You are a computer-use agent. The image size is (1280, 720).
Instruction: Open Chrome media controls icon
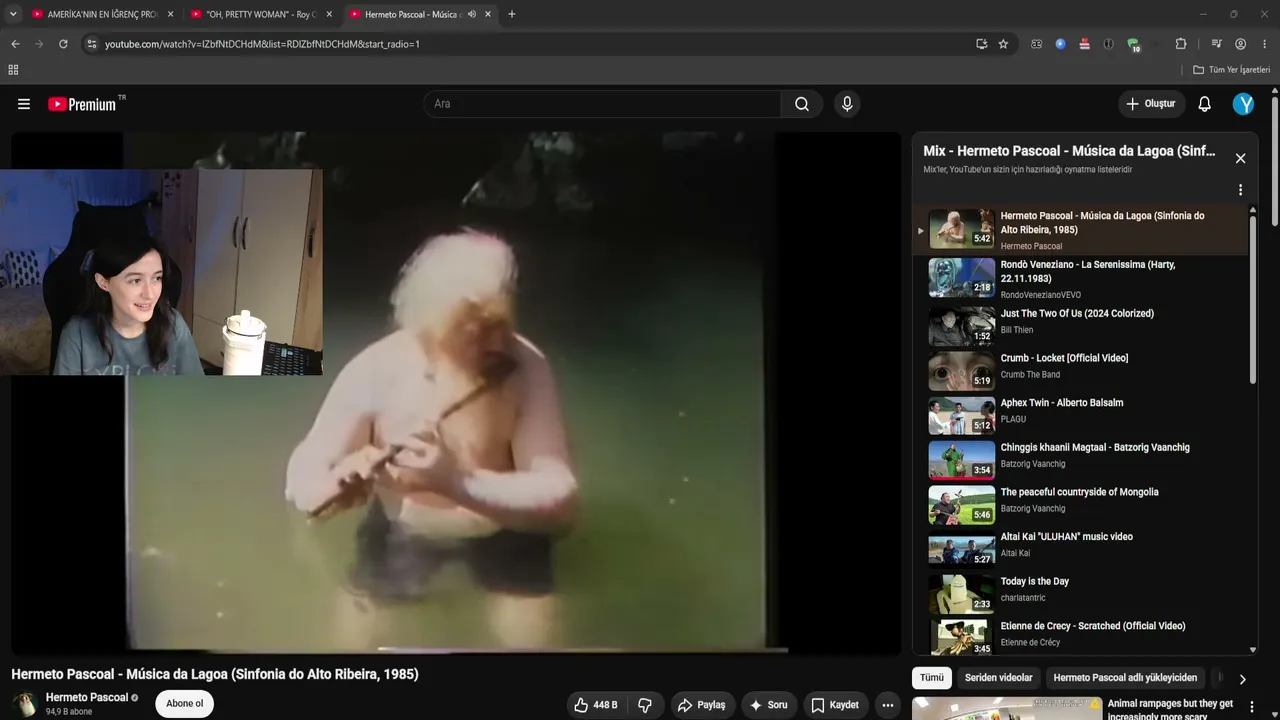1216,44
